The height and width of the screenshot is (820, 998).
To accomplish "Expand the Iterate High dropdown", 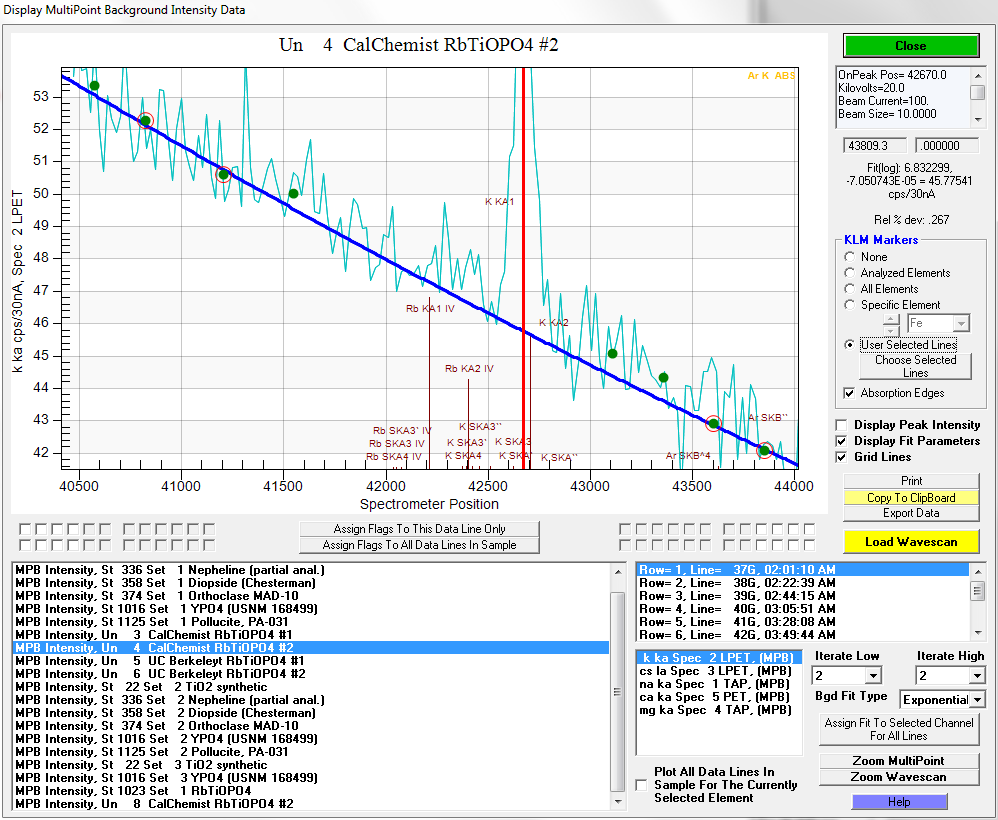I will 976,676.
